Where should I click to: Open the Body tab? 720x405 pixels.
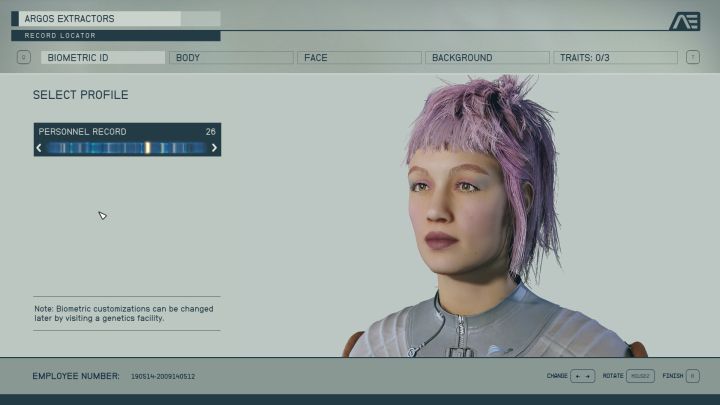[231, 58]
